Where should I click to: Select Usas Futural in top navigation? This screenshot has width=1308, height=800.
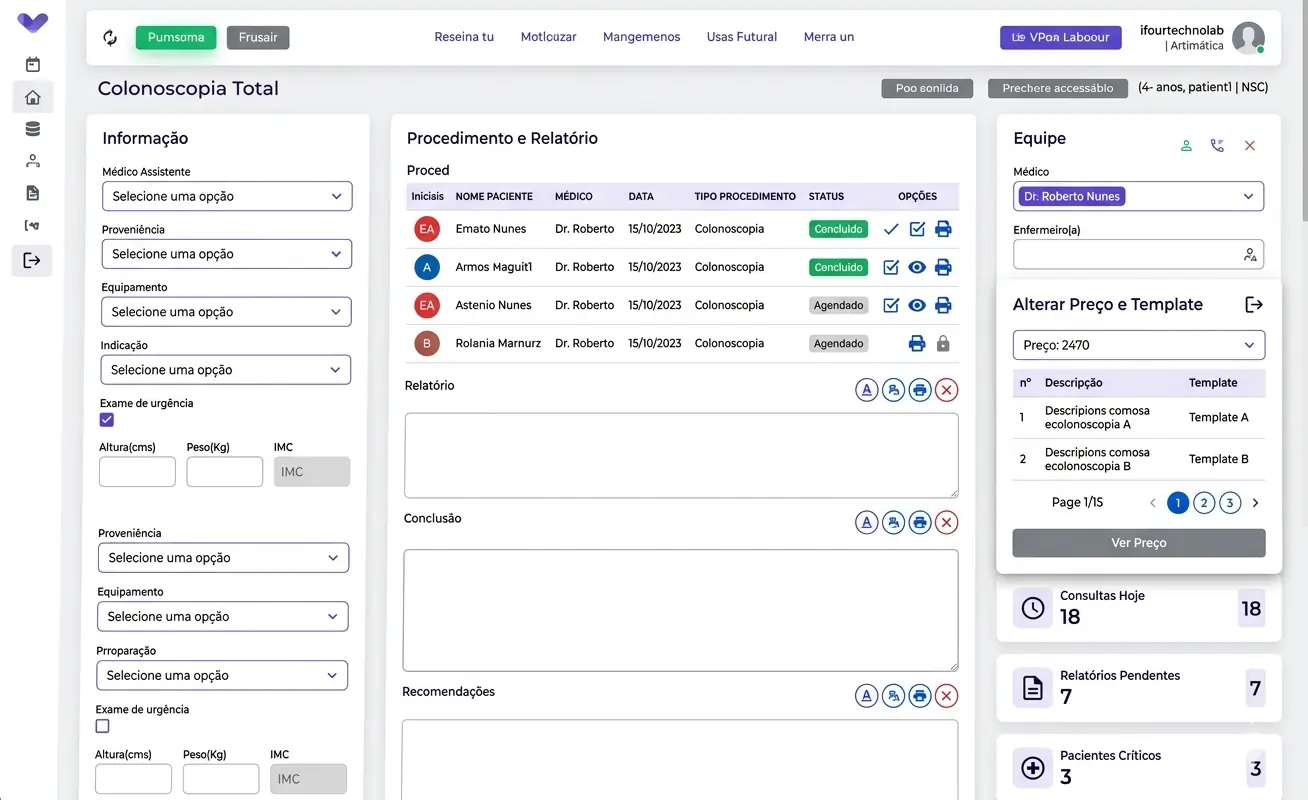[741, 37]
